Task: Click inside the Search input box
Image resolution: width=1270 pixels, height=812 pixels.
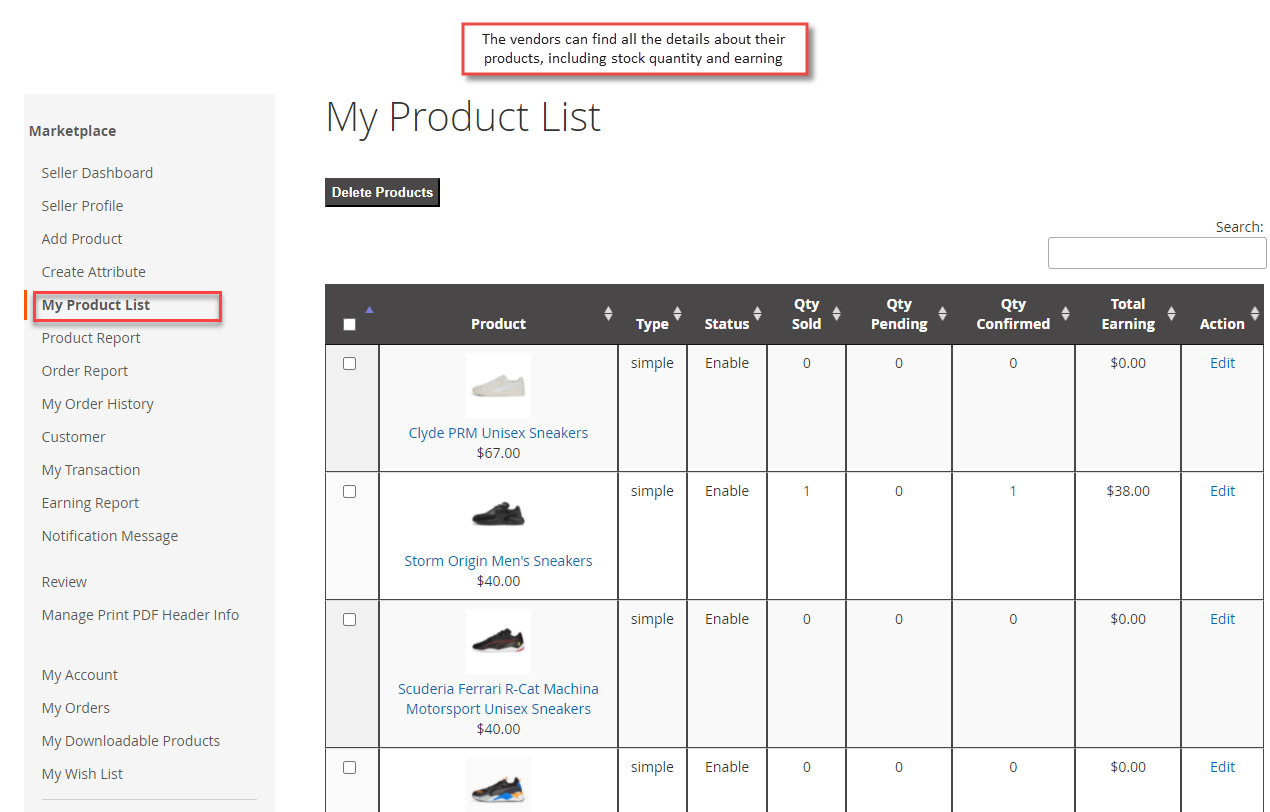Action: tap(1157, 253)
